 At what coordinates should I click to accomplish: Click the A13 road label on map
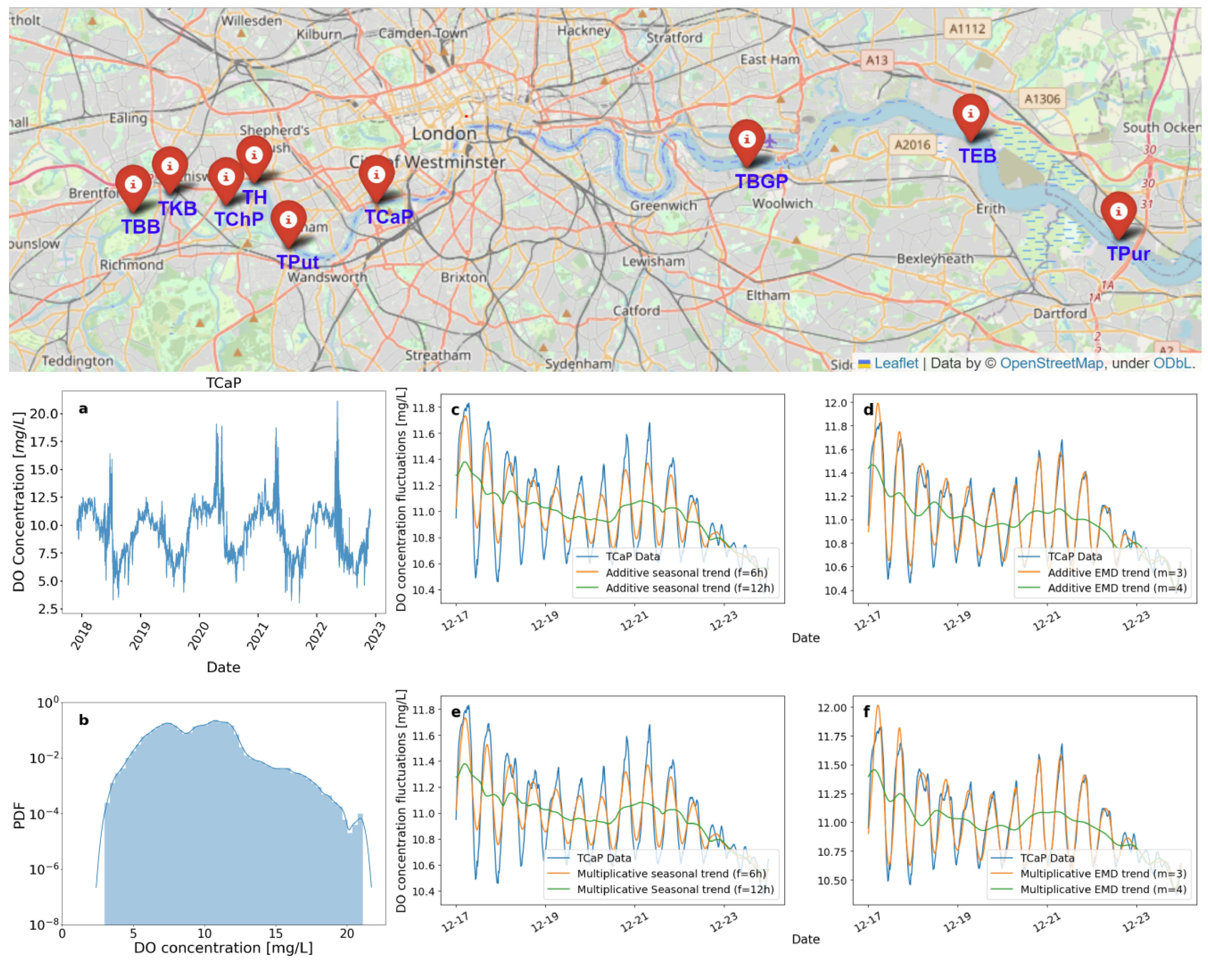(876, 61)
